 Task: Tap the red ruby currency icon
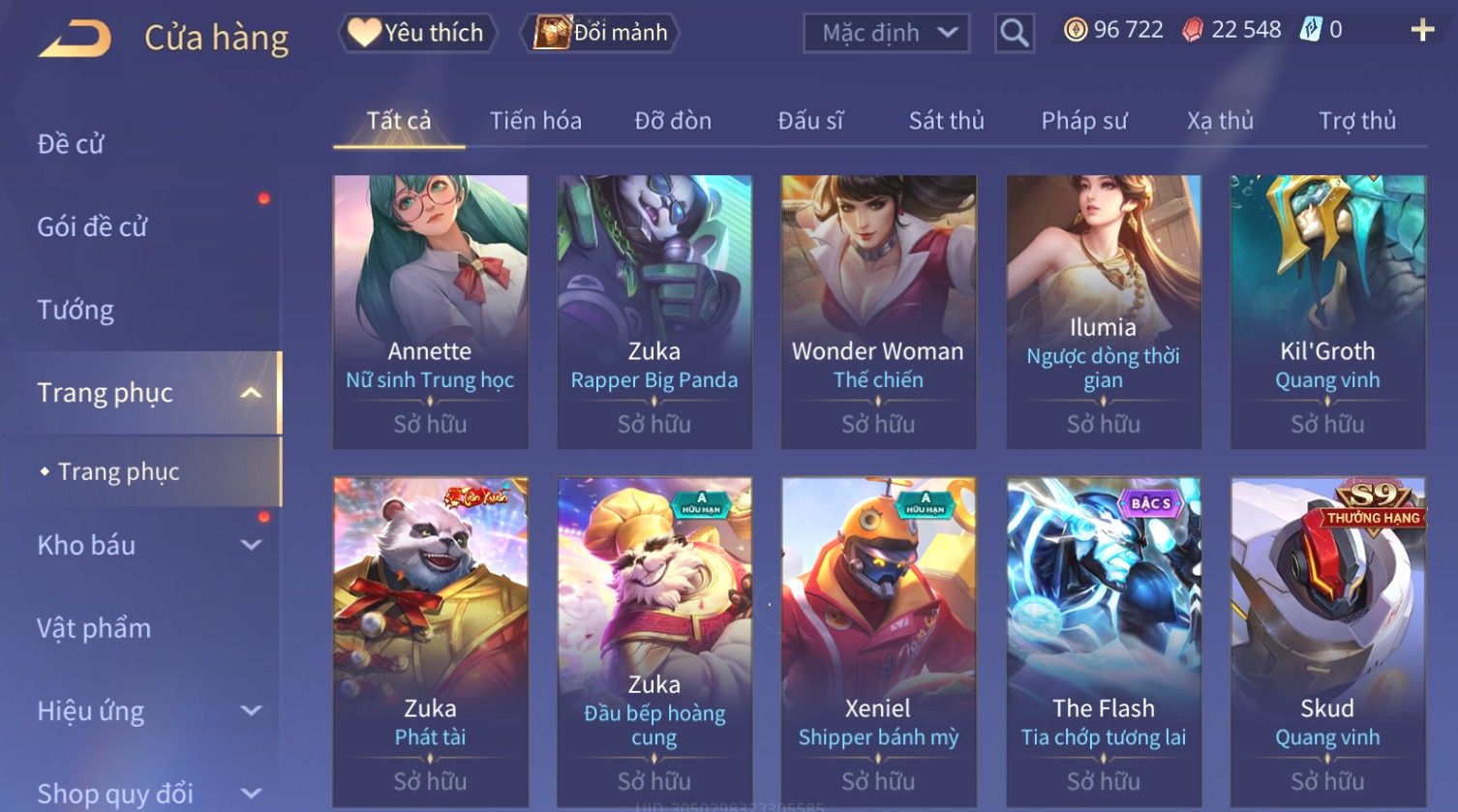(1193, 30)
